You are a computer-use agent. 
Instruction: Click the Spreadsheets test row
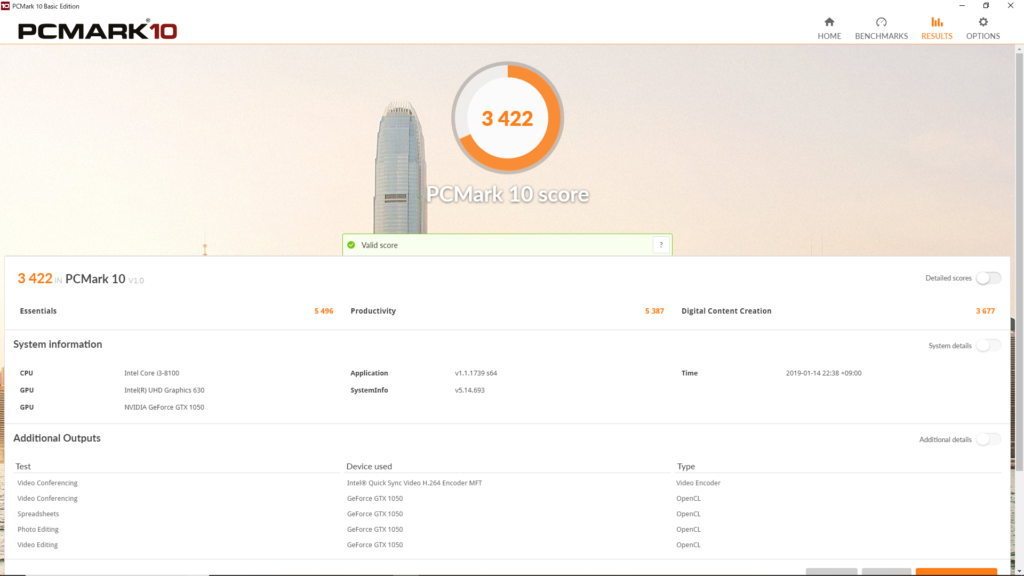[x=38, y=514]
